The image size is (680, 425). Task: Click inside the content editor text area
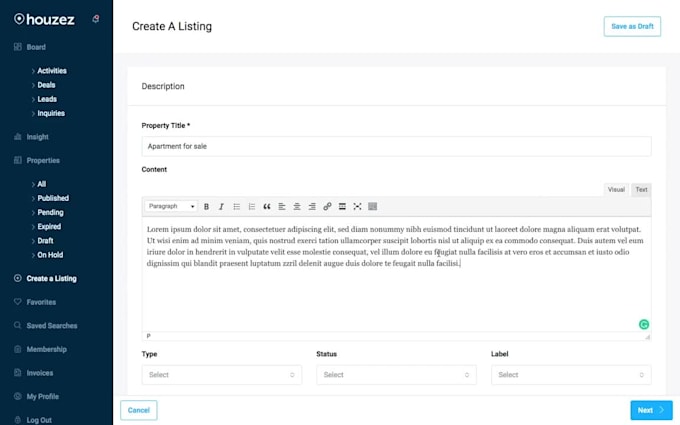click(x=396, y=274)
